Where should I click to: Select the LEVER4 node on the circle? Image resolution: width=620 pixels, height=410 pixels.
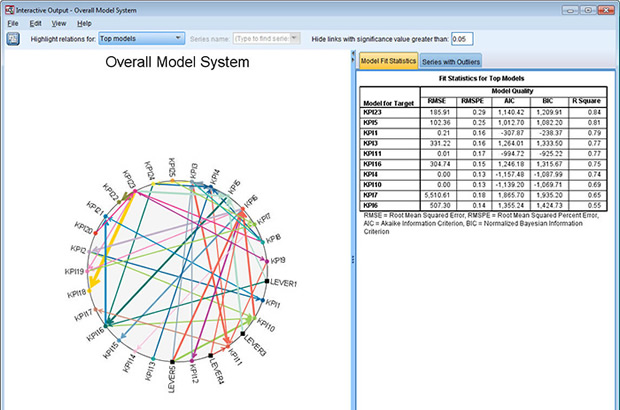click(x=211, y=355)
